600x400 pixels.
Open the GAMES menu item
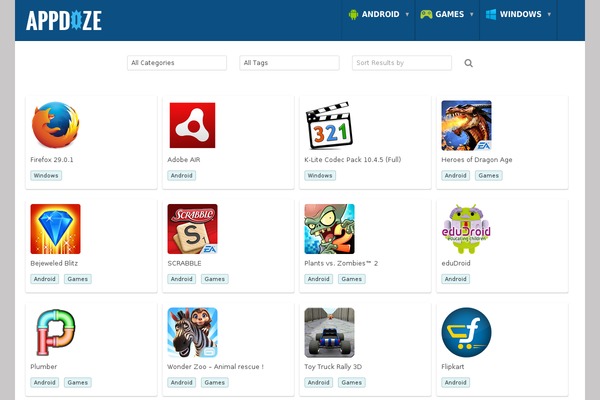click(x=450, y=15)
